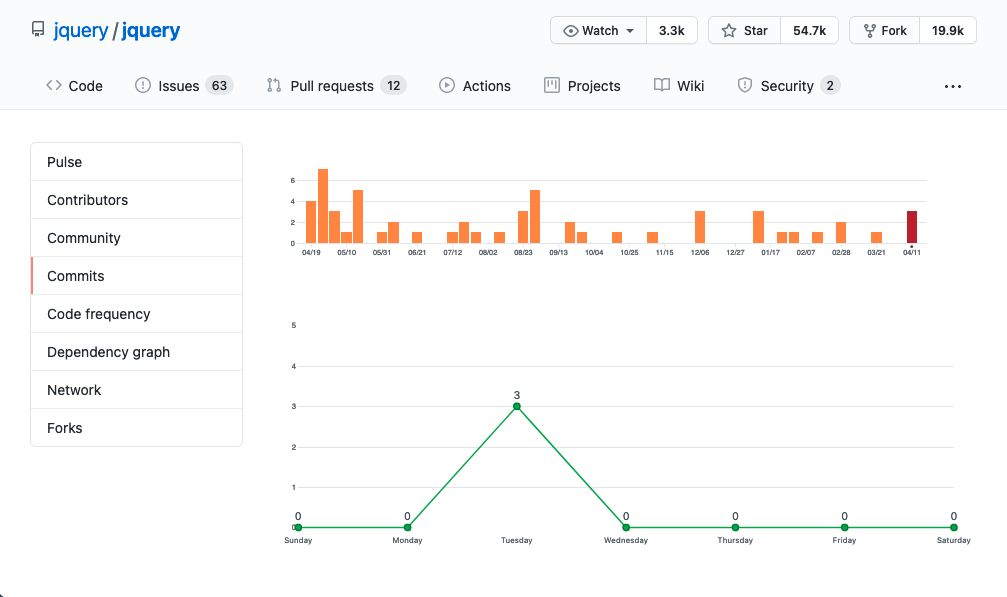Viewport: 1007px width, 597px height.
Task: Expand the Watch dropdown caret
Action: [x=630, y=31]
